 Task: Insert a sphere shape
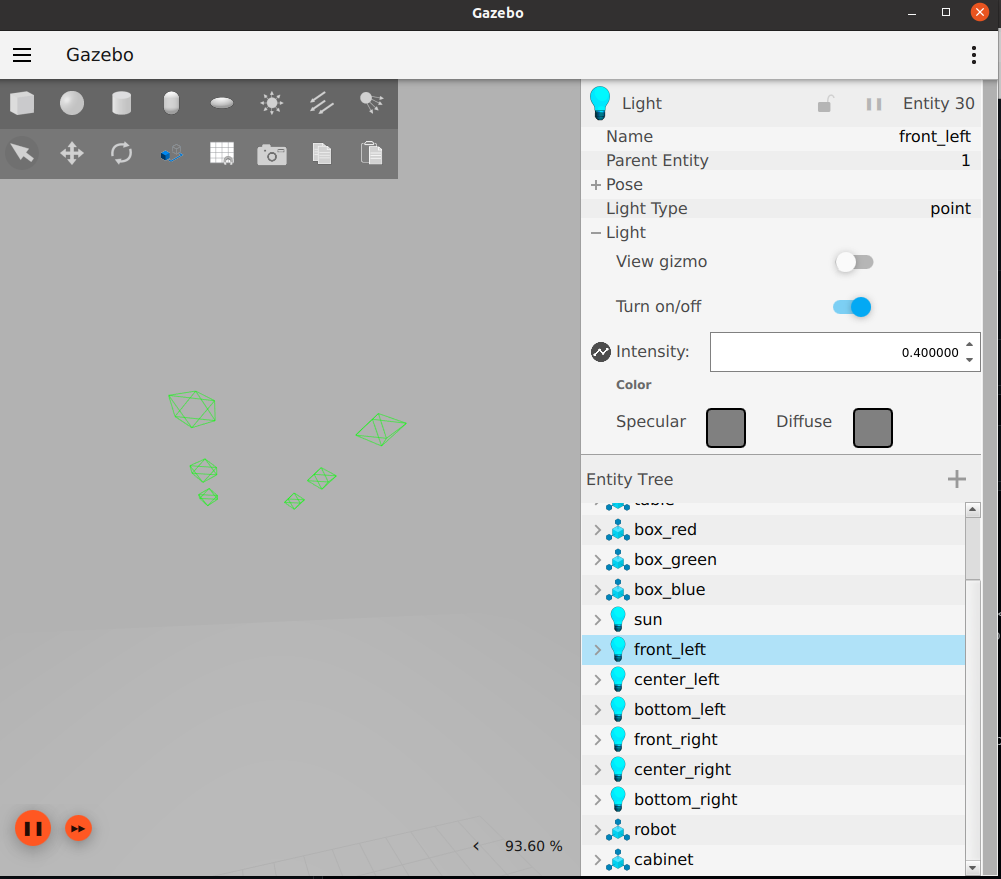coord(72,103)
